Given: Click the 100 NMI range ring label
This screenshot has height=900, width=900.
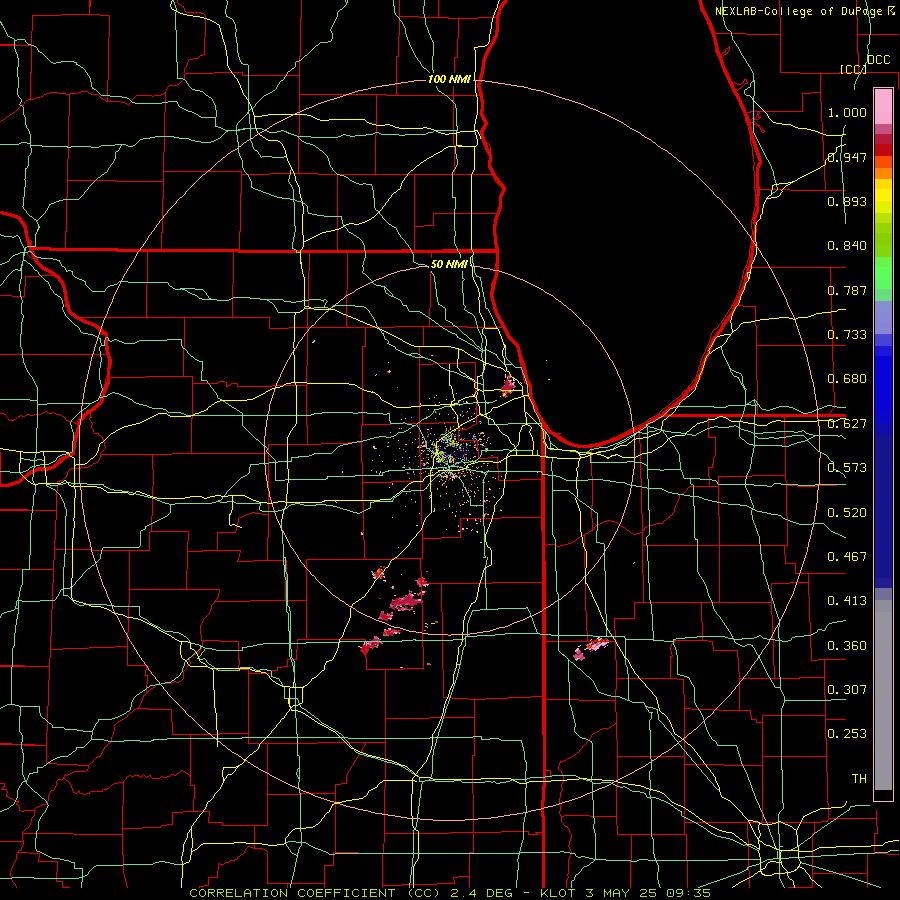Looking at the screenshot, I should click(449, 79).
